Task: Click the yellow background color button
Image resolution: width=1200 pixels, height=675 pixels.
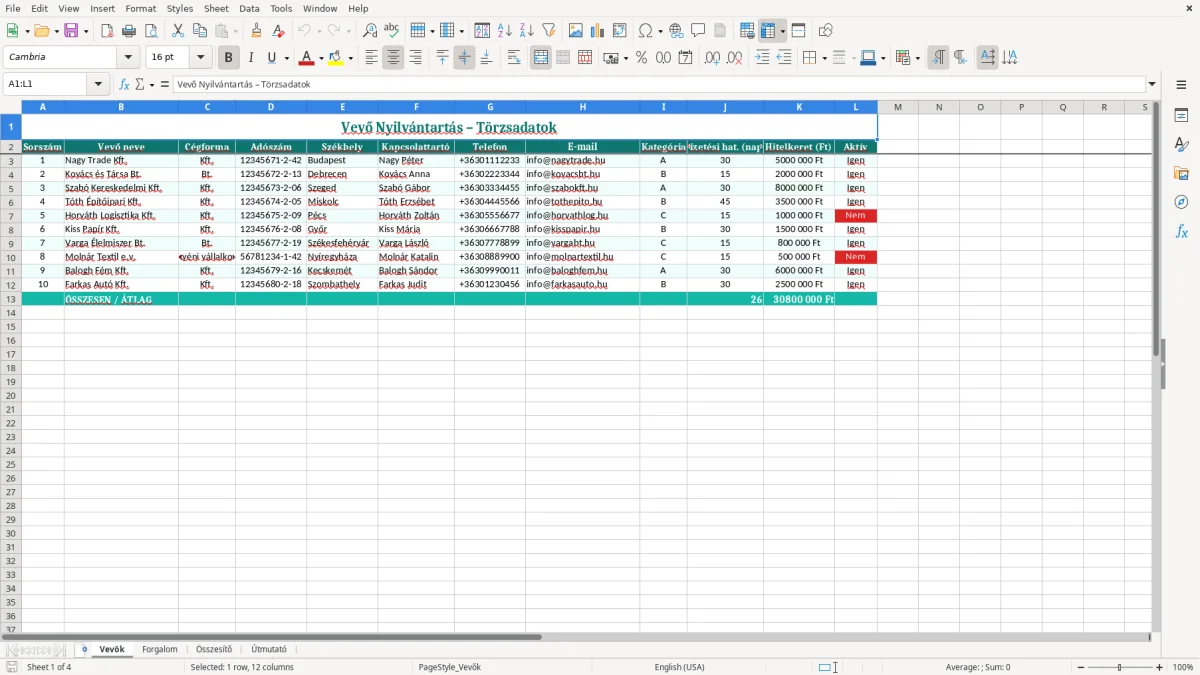Action: (336, 58)
